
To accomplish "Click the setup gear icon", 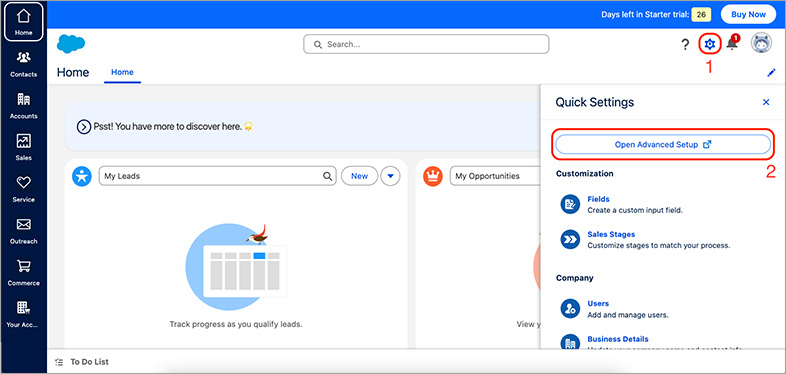I will pos(709,45).
